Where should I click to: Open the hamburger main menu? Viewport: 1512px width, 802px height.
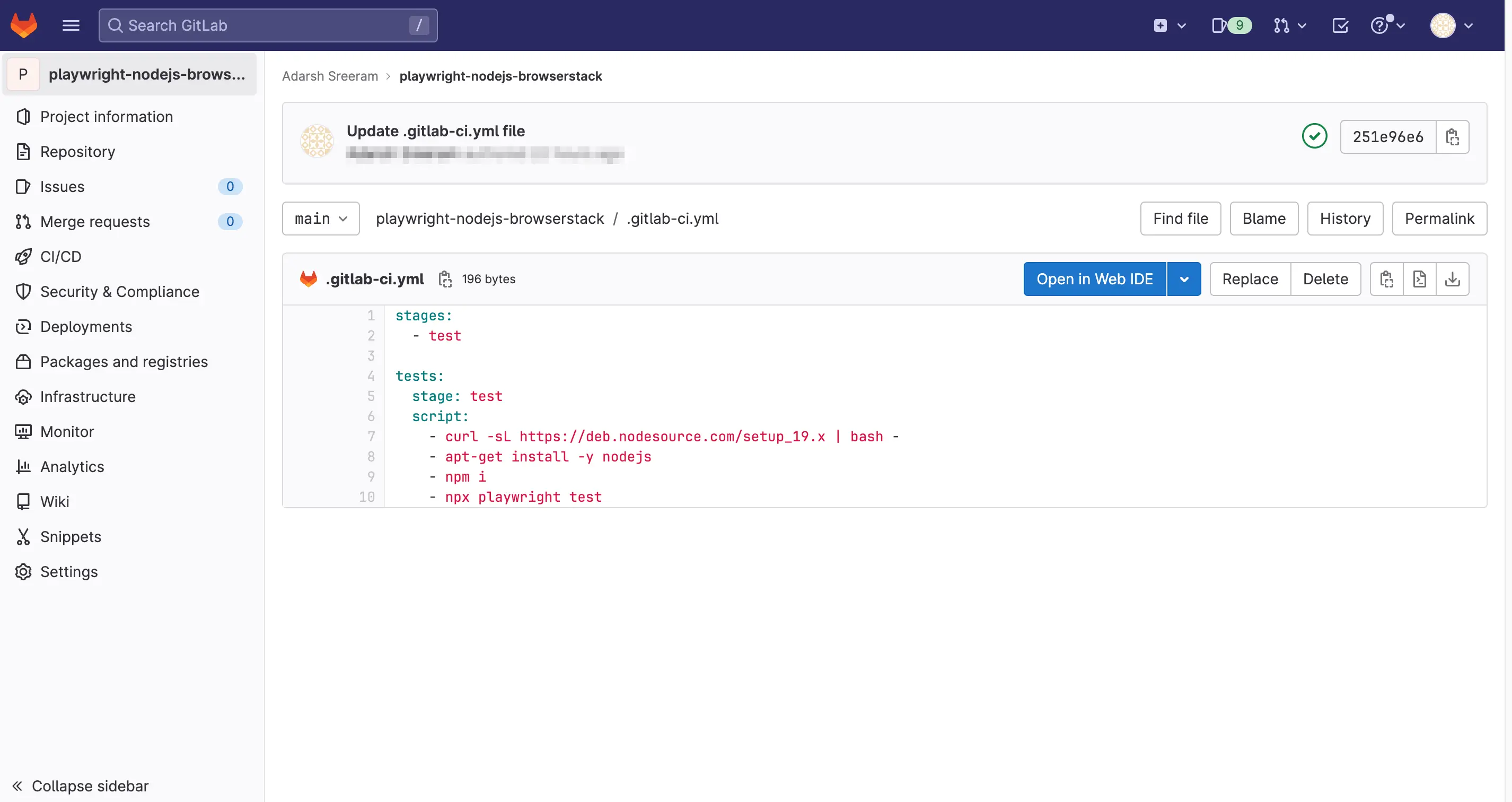pos(71,25)
